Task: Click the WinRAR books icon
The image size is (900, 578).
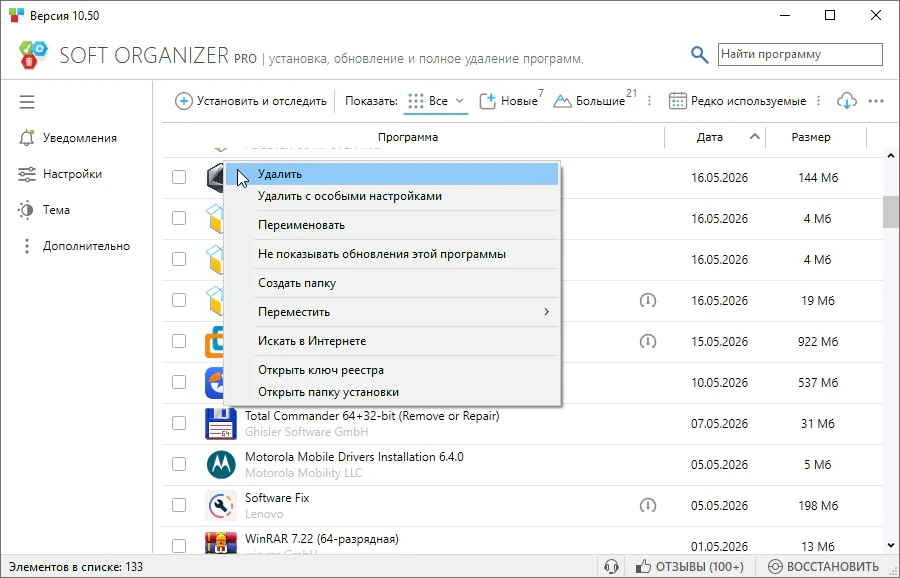Action: [221, 543]
